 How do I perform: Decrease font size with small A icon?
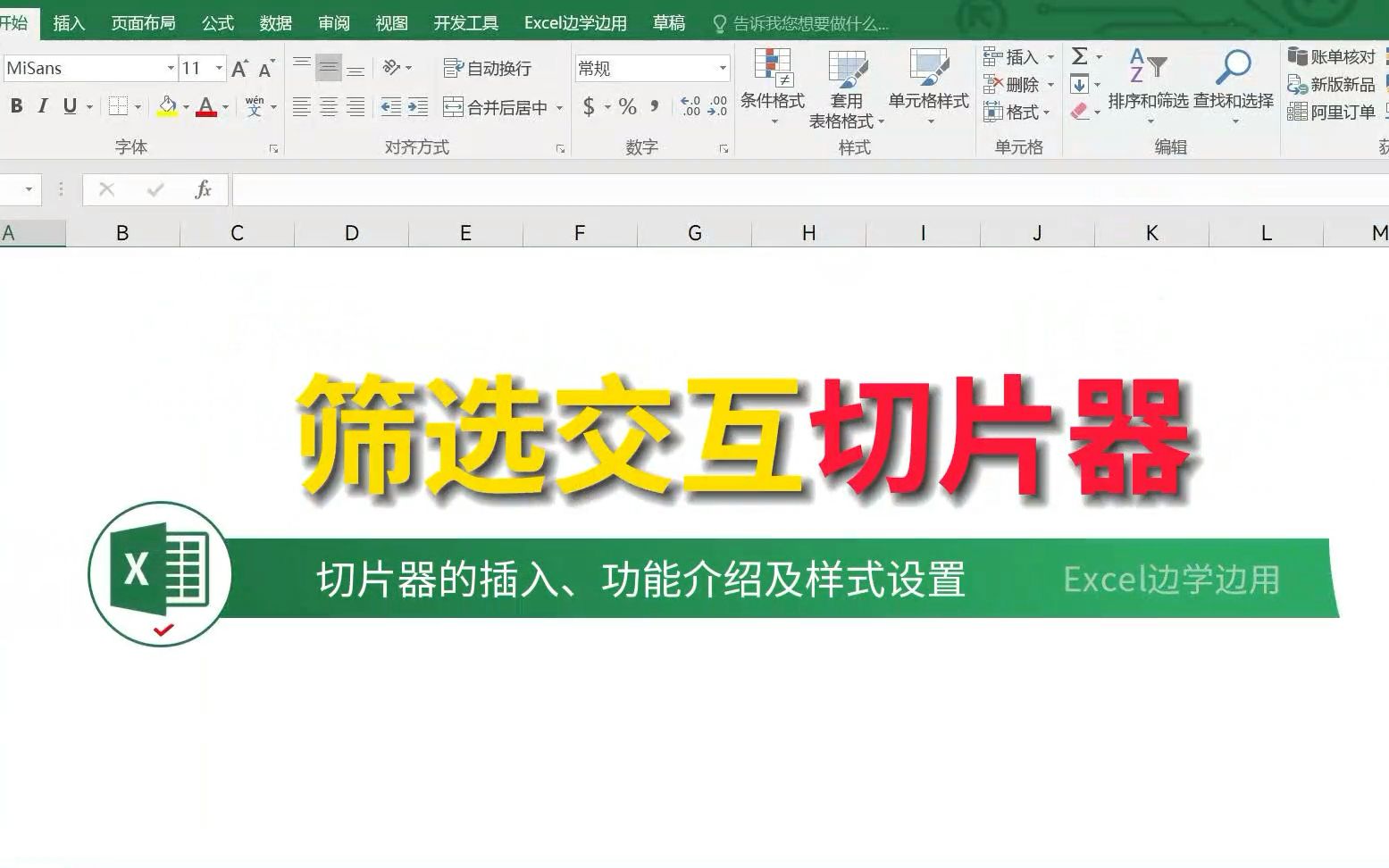266,69
